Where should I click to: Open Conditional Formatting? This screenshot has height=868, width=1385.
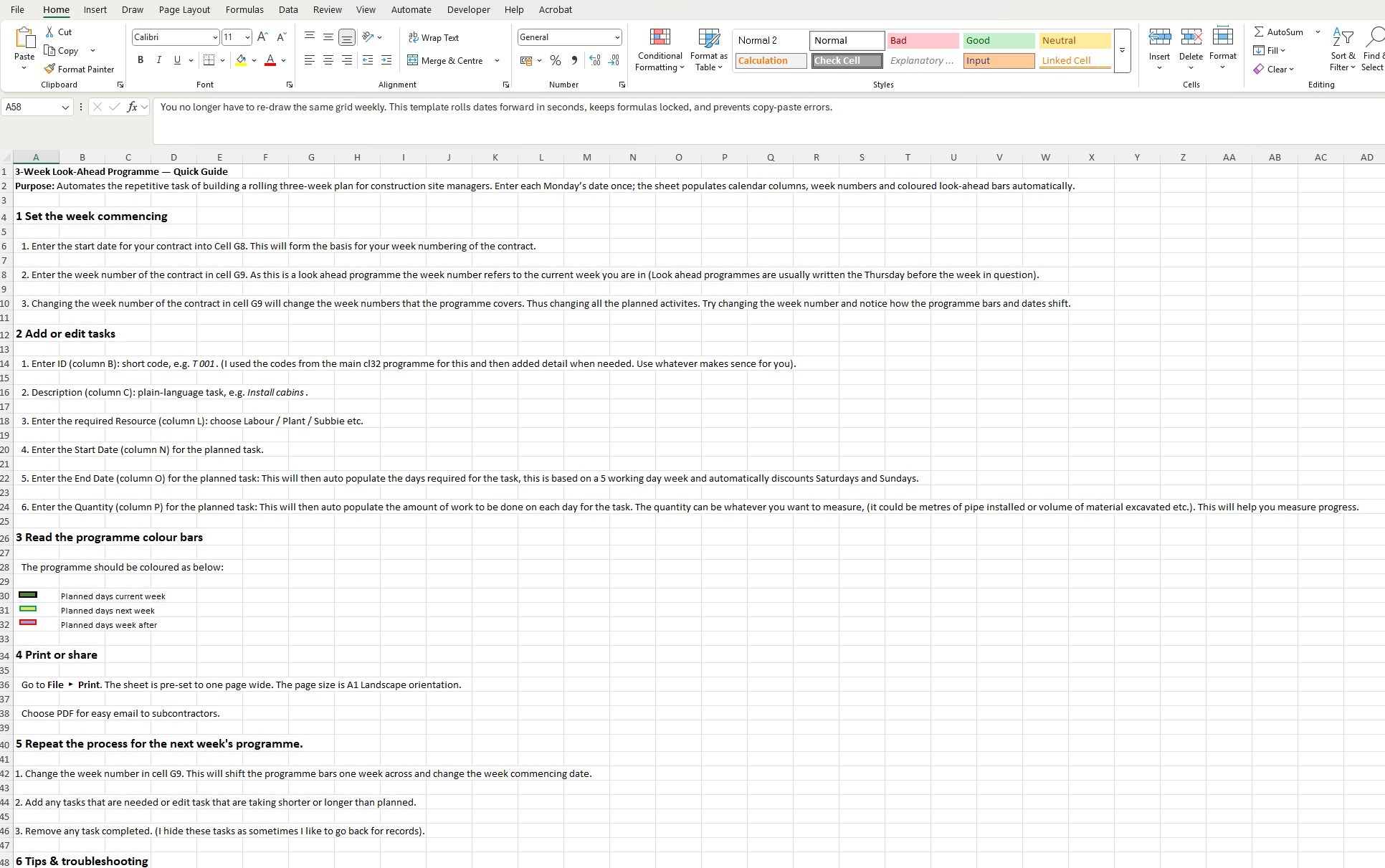[660, 49]
